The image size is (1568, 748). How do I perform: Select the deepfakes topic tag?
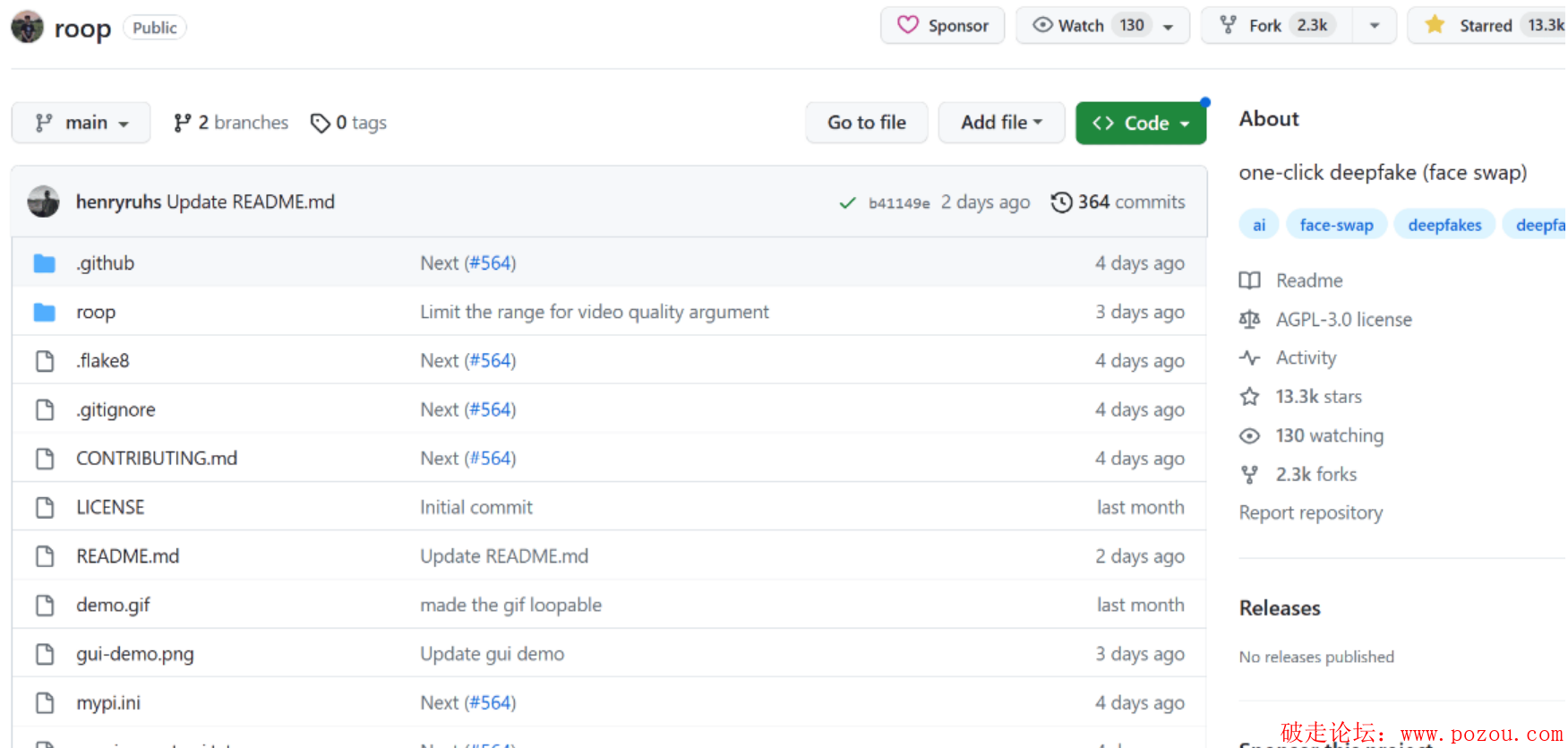tap(1444, 225)
